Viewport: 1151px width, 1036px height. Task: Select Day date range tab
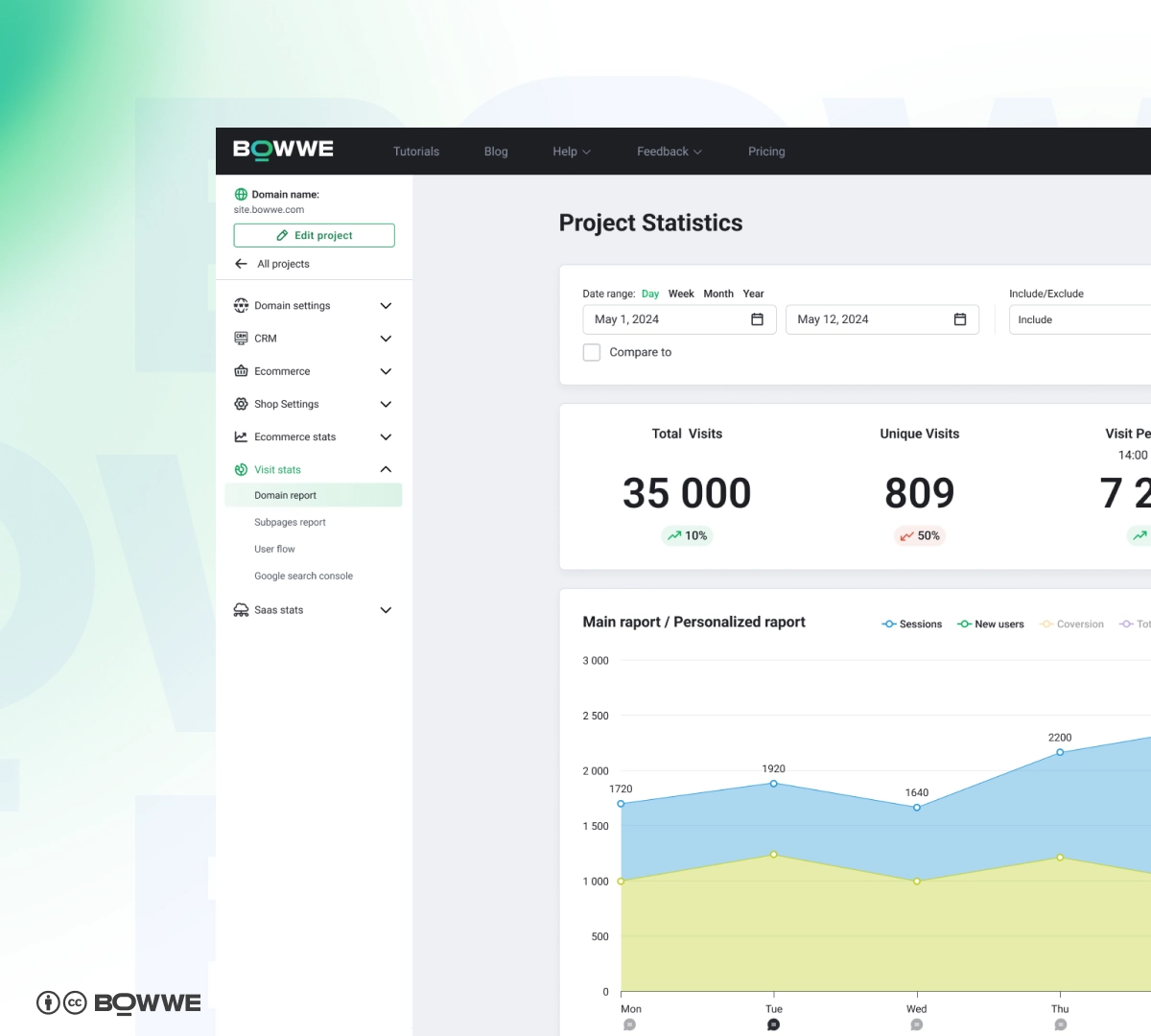pos(650,294)
